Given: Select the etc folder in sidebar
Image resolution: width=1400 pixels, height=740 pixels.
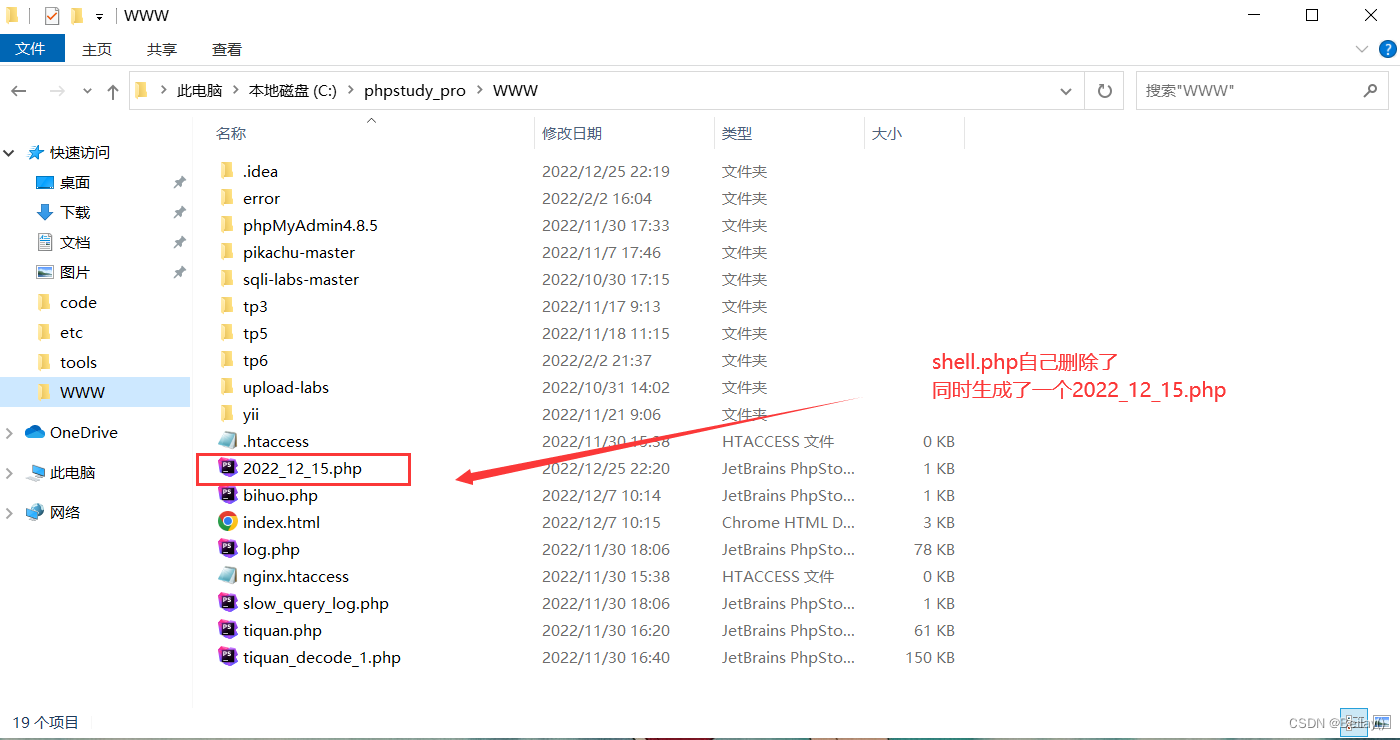Looking at the screenshot, I should 71,332.
